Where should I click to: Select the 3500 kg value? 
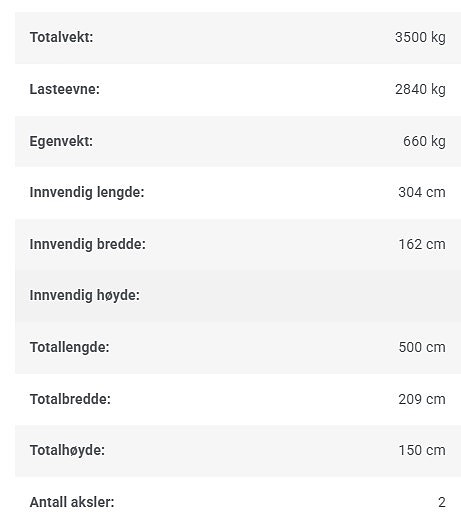pyautogui.click(x=420, y=37)
